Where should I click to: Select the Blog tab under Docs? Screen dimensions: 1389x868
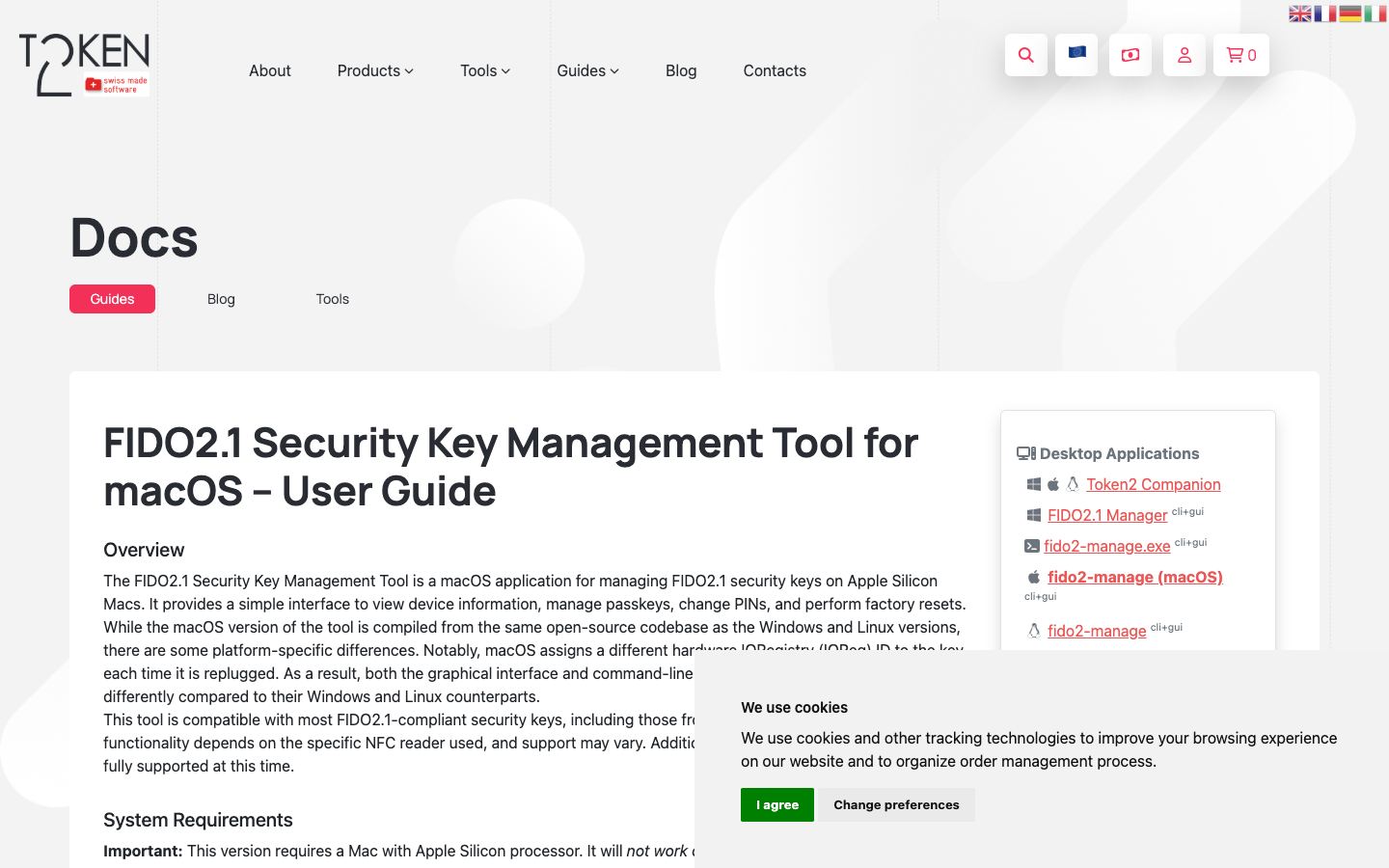point(221,299)
